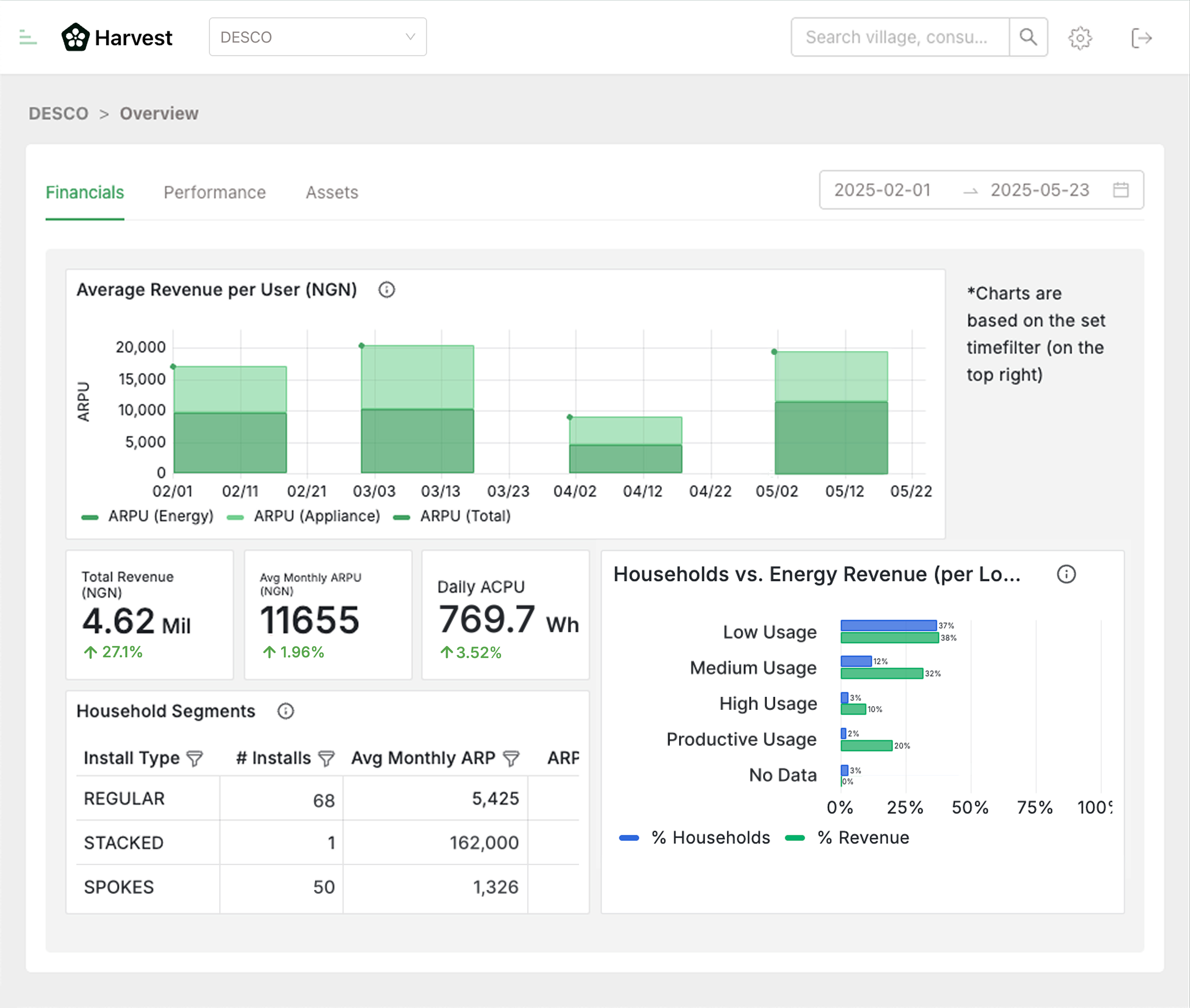Click the Harvest flower logo
This screenshot has width=1190, height=1008.
click(75, 38)
